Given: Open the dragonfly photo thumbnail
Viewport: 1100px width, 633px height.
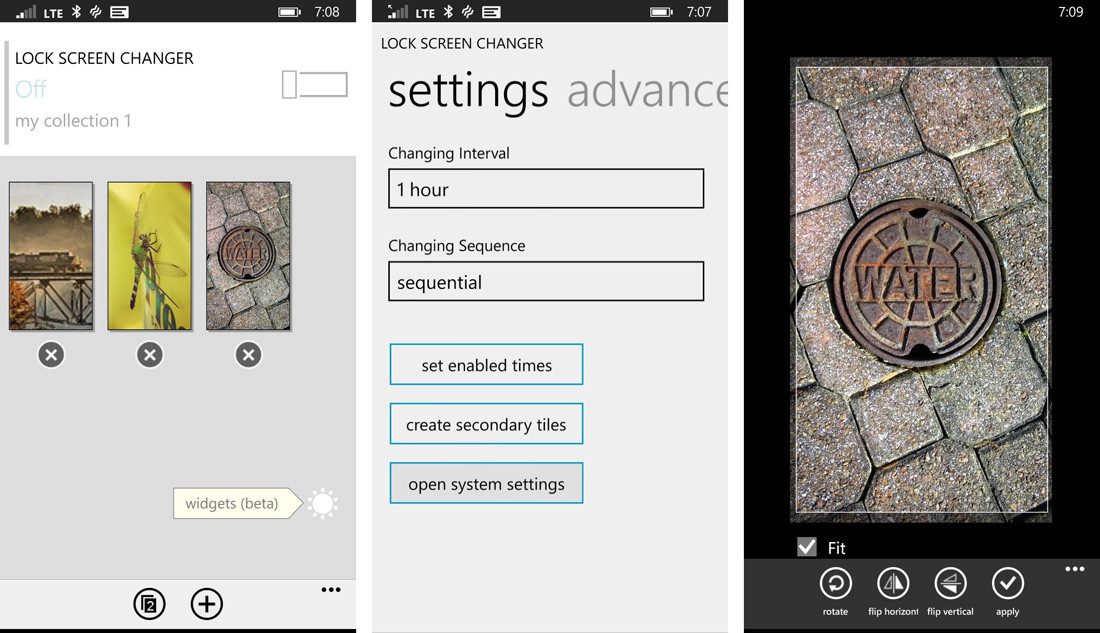Looking at the screenshot, I should coord(149,256).
